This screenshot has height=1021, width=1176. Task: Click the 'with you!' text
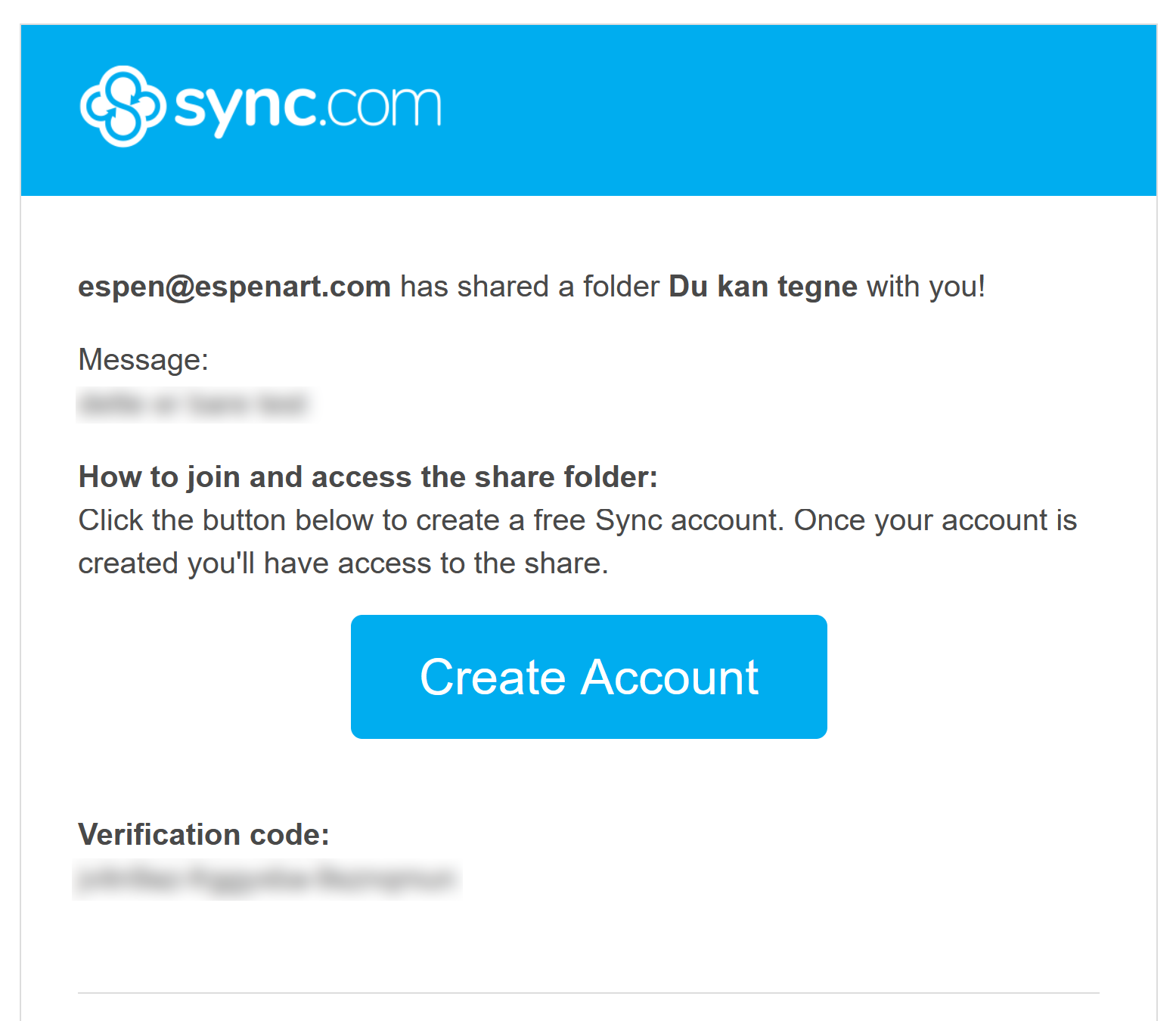pyautogui.click(x=926, y=287)
